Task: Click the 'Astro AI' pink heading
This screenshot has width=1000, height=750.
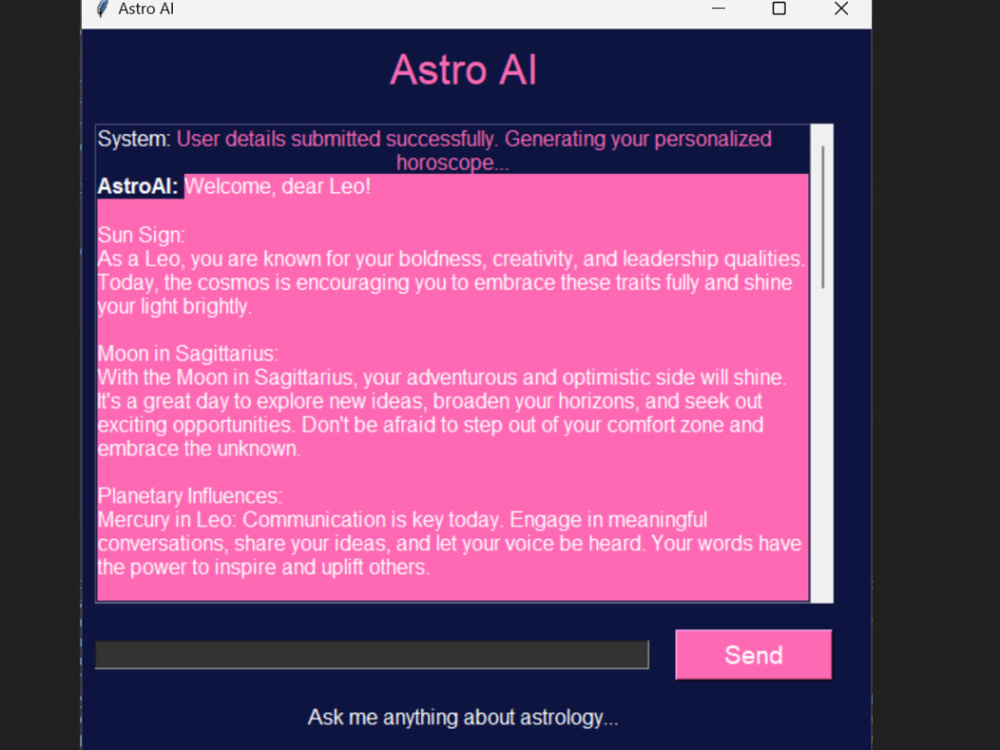Action: pyautogui.click(x=464, y=70)
